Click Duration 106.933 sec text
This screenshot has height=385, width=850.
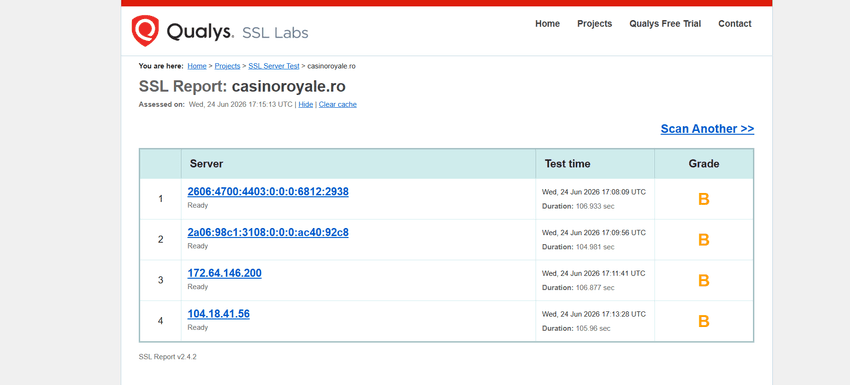(x=578, y=206)
